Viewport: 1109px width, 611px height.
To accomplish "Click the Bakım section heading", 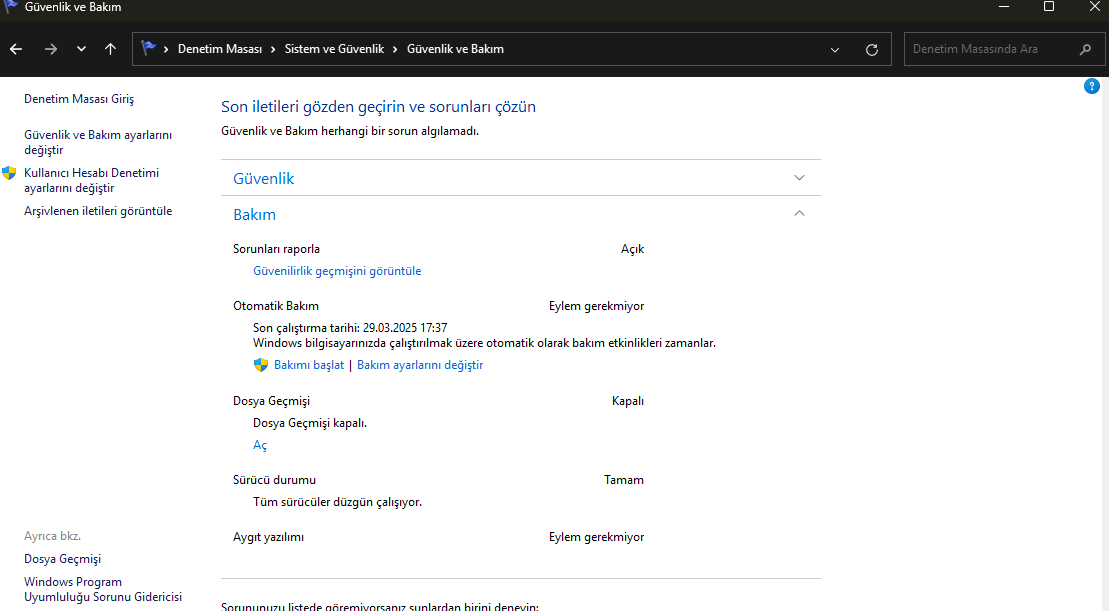I will [x=255, y=214].
